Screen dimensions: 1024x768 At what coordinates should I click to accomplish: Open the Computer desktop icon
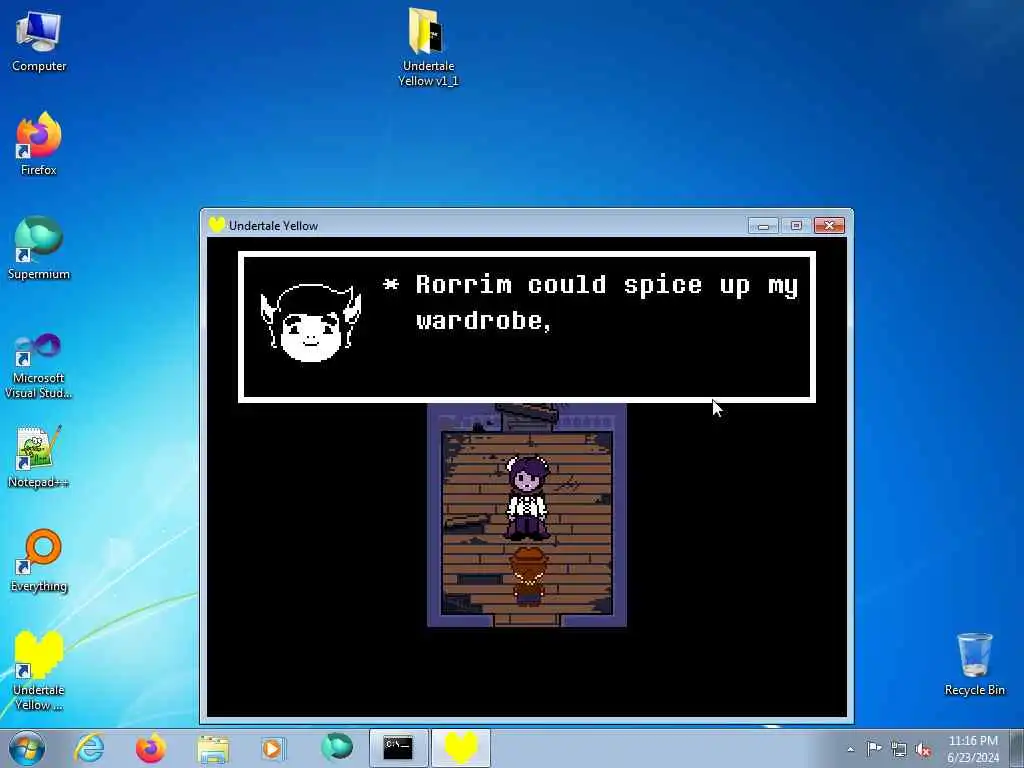coord(39,40)
